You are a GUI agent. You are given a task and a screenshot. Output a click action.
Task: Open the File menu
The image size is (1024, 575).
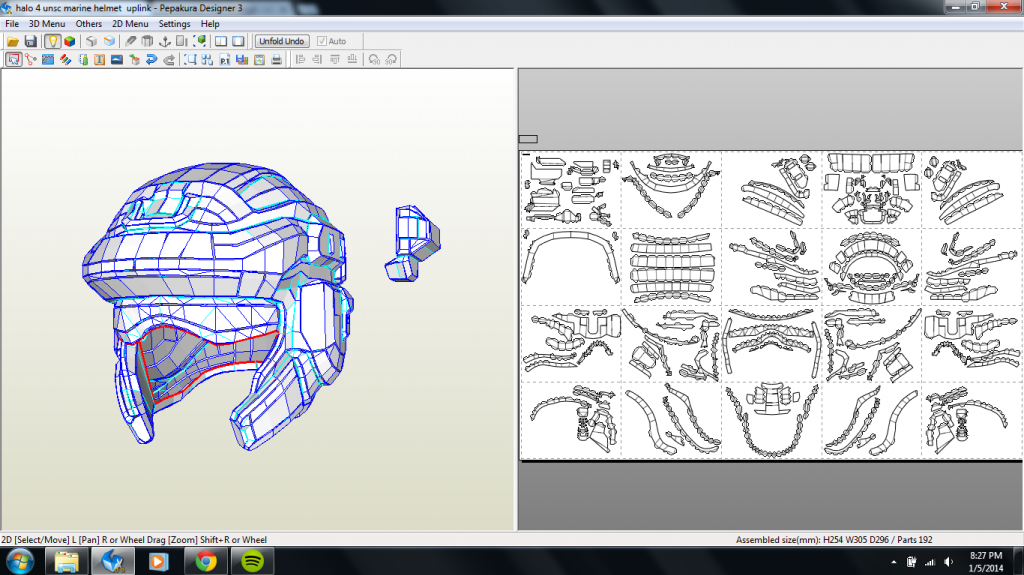(x=12, y=23)
